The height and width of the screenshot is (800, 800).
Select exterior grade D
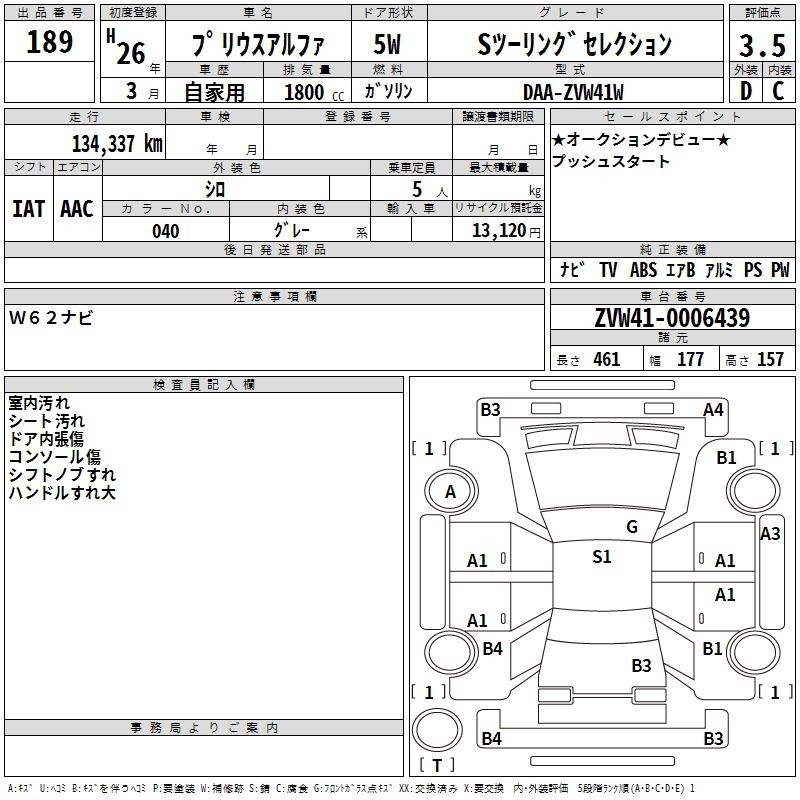click(745, 91)
